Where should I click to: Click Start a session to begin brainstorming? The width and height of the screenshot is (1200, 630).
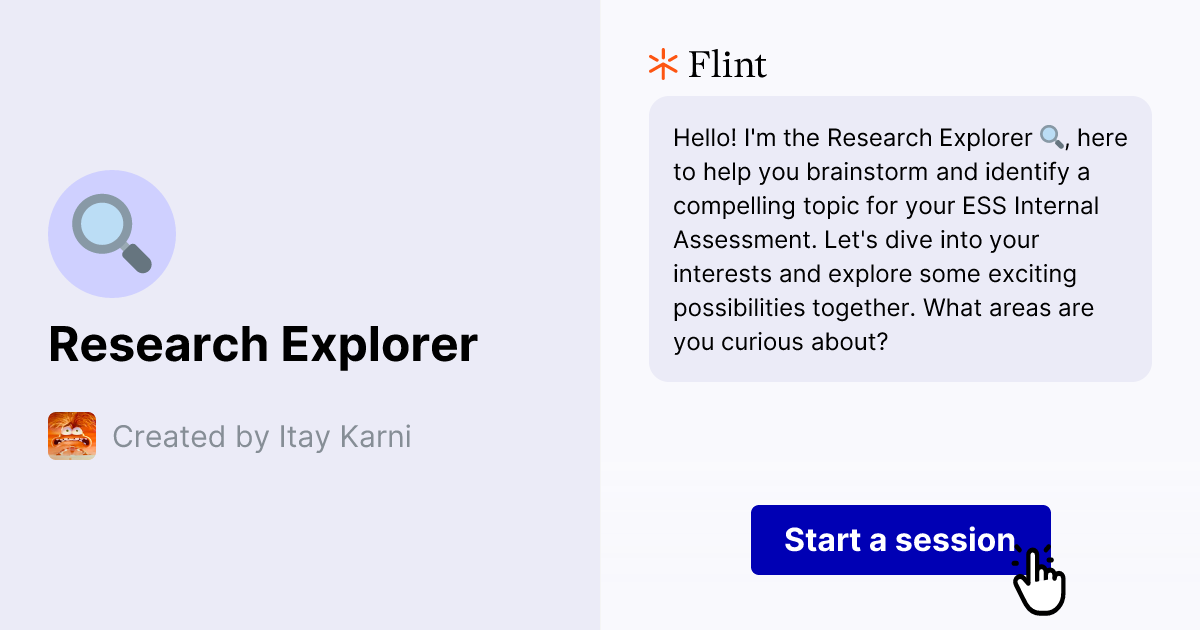tap(899, 540)
